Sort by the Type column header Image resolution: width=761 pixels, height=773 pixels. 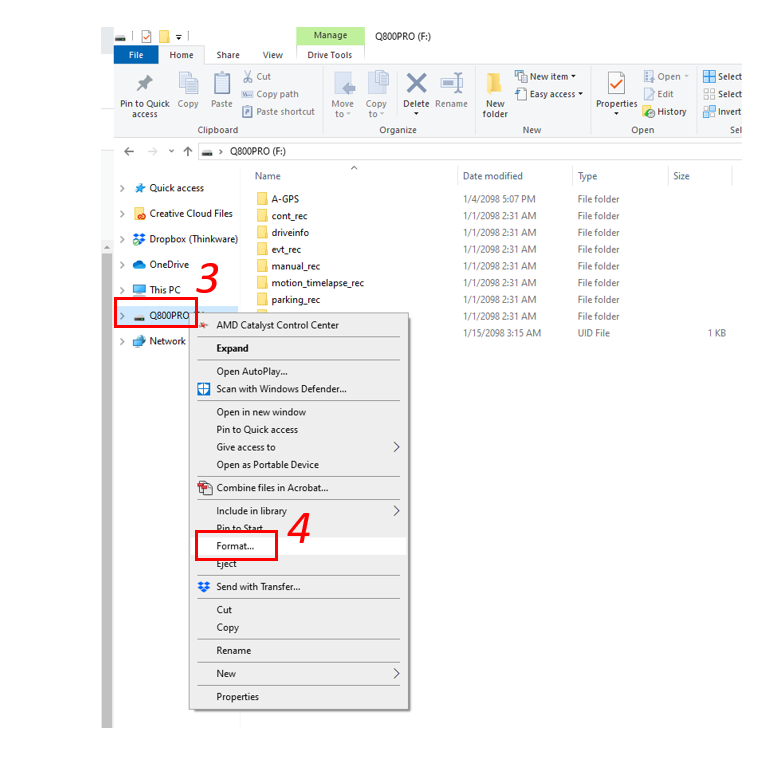tap(587, 176)
